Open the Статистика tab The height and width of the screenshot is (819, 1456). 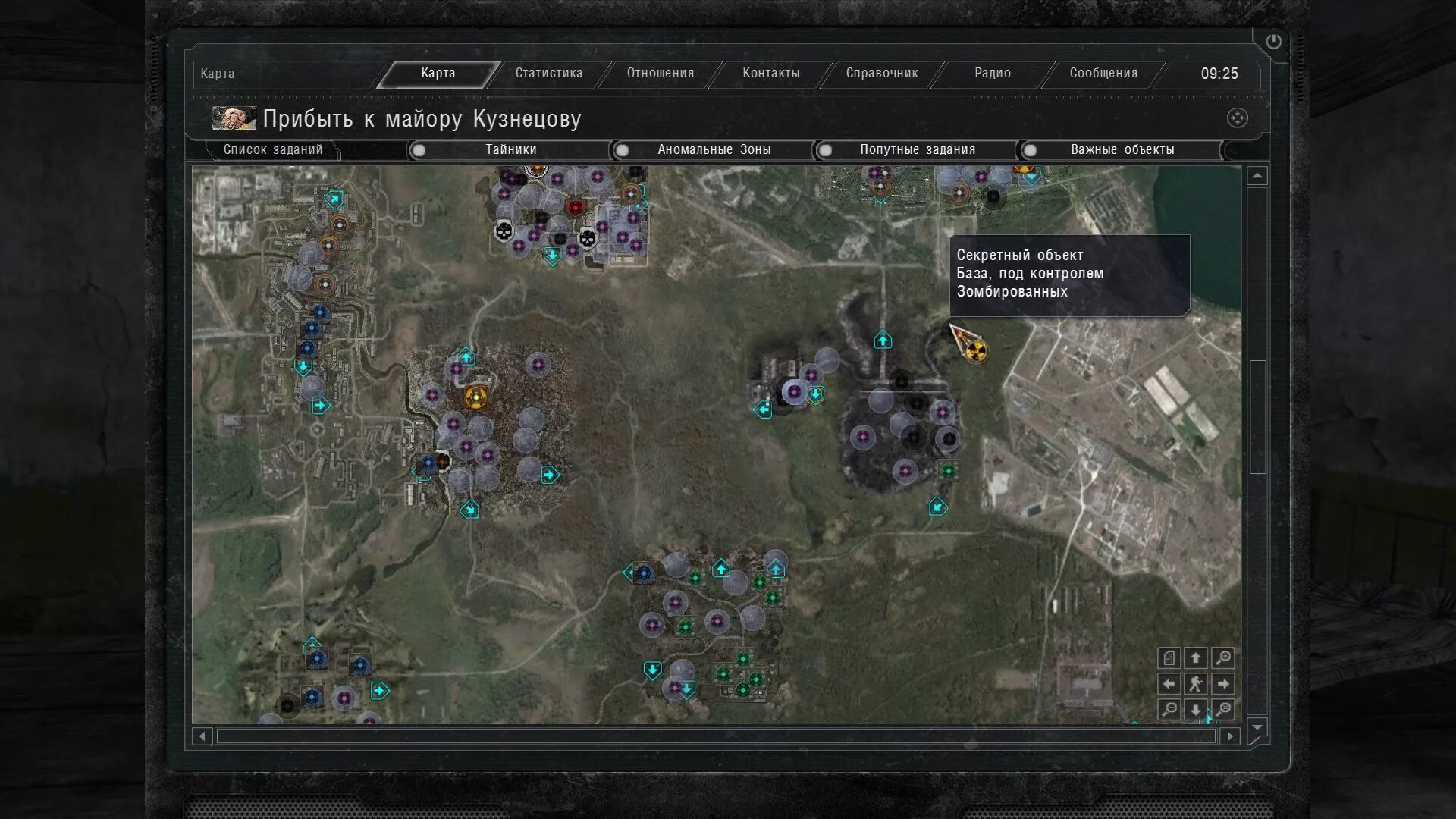click(x=549, y=74)
